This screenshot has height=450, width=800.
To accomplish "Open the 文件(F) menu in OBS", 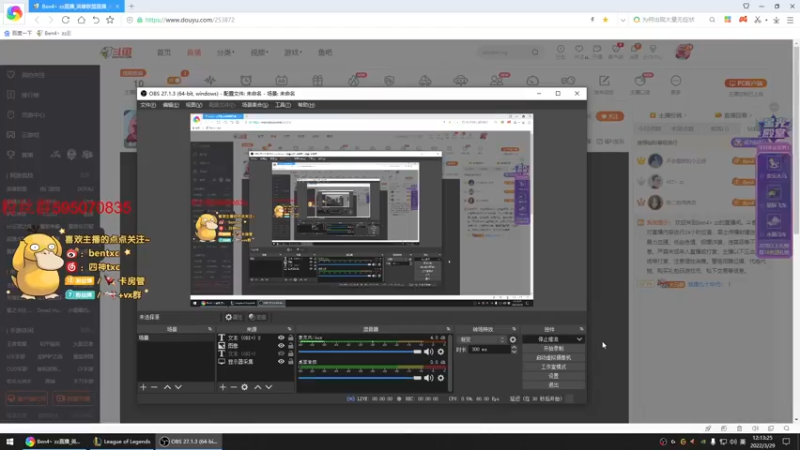I will [147, 105].
